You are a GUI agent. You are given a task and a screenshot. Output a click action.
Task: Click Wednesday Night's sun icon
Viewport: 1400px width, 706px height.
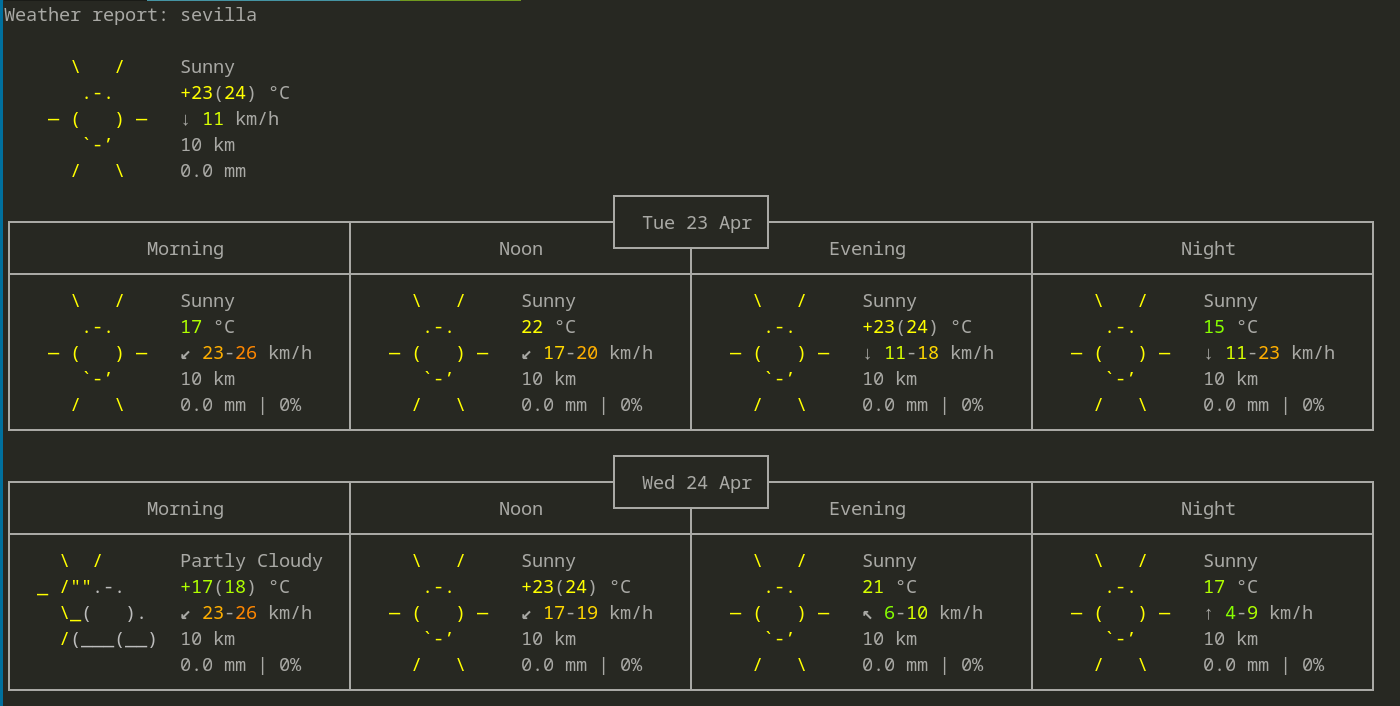1121,613
